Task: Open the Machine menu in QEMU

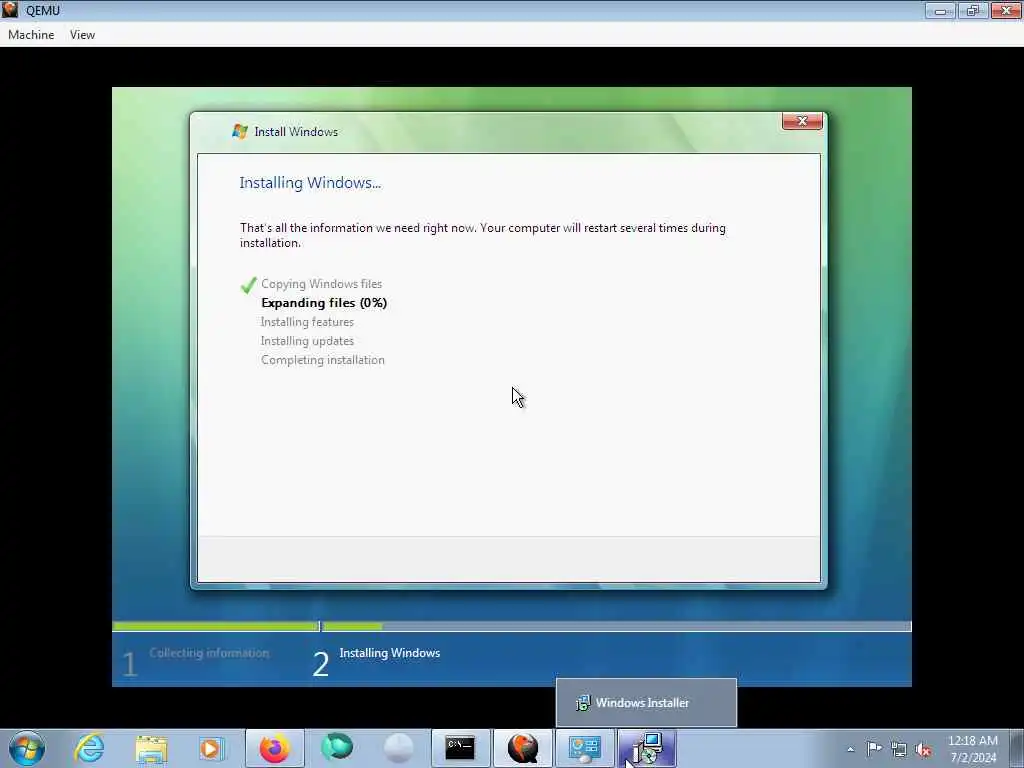Action: click(31, 35)
